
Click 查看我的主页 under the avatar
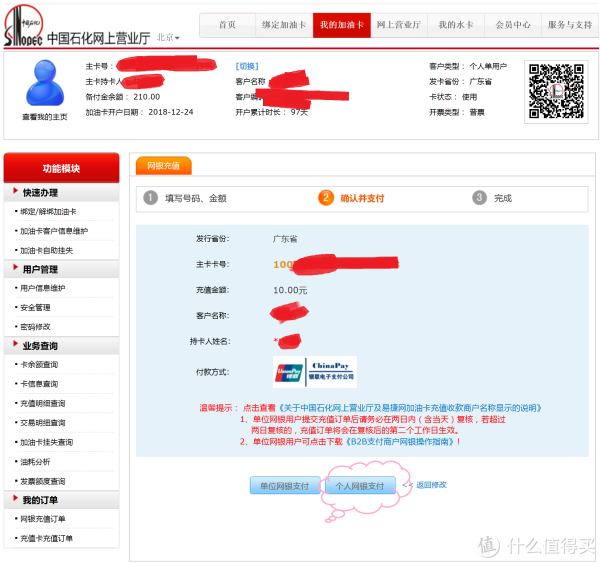44,117
